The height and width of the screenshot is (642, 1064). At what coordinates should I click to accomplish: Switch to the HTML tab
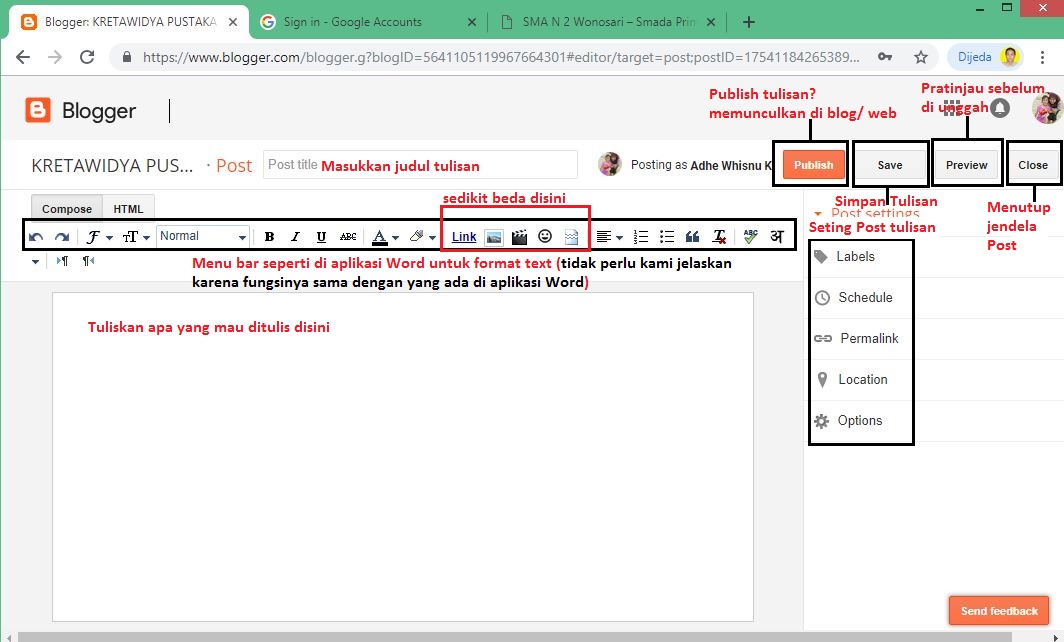point(128,208)
